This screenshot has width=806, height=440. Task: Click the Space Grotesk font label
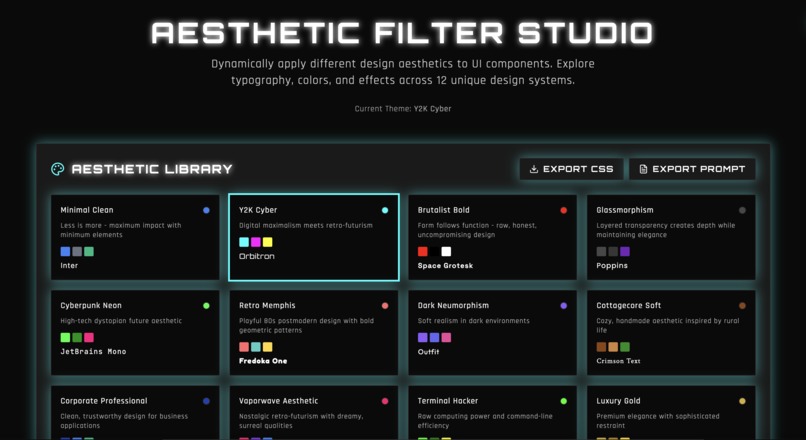click(x=445, y=266)
